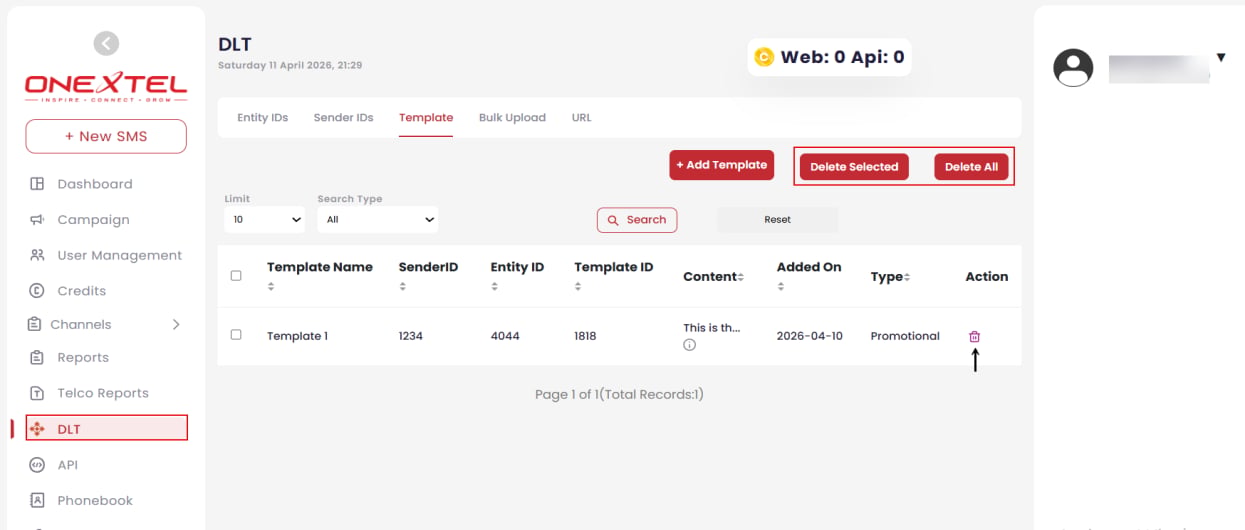
Task: Click the Search button
Action: pos(637,220)
